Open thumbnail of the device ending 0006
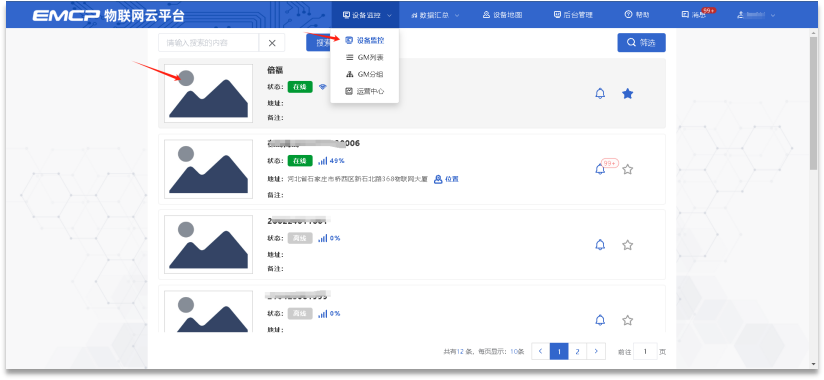Viewport: 824px width, 380px height. tap(208, 169)
